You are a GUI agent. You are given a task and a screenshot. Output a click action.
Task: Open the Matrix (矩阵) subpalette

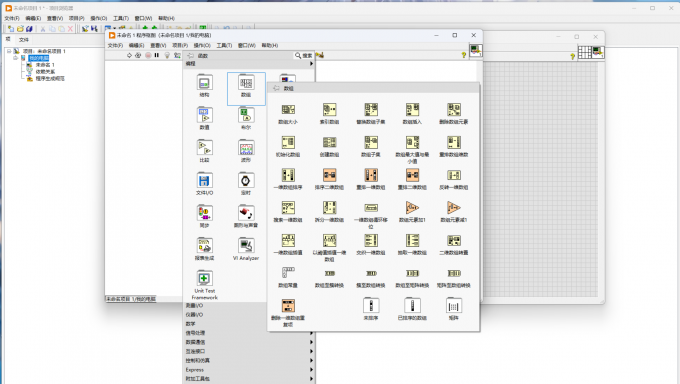(454, 310)
